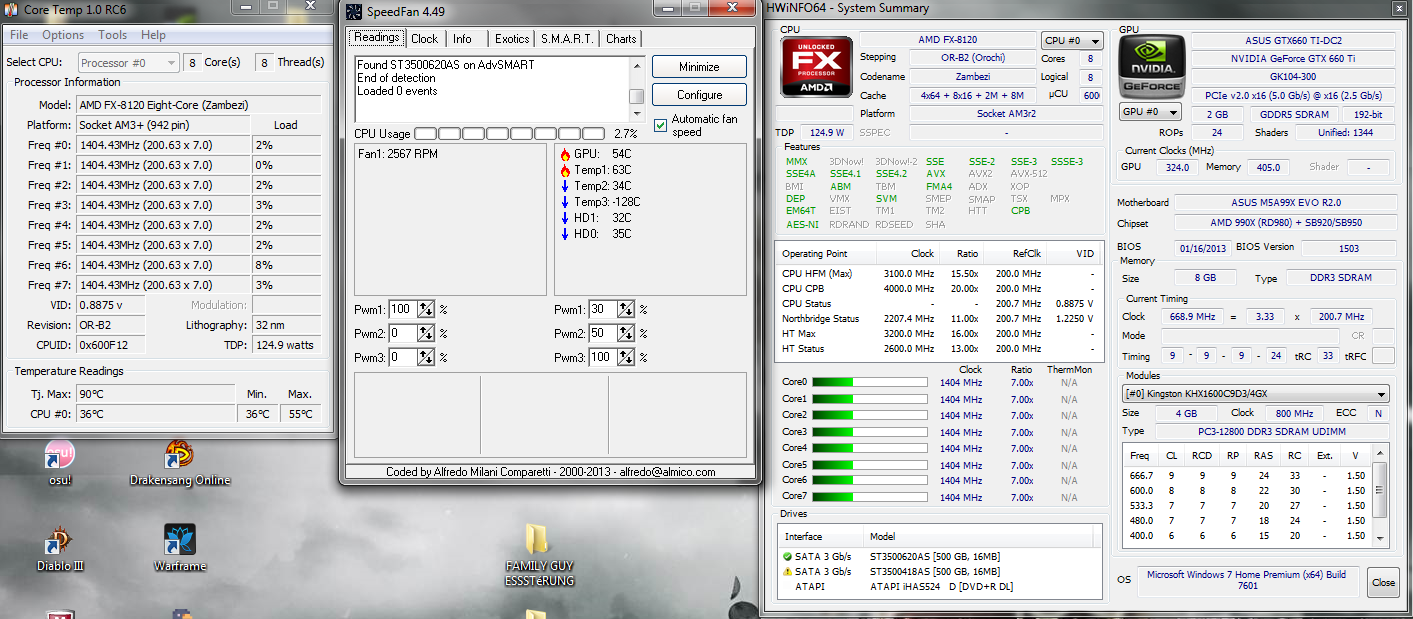
Task: Click the blue arrow icon beside Temp3
Action: pyautogui.click(x=565, y=202)
